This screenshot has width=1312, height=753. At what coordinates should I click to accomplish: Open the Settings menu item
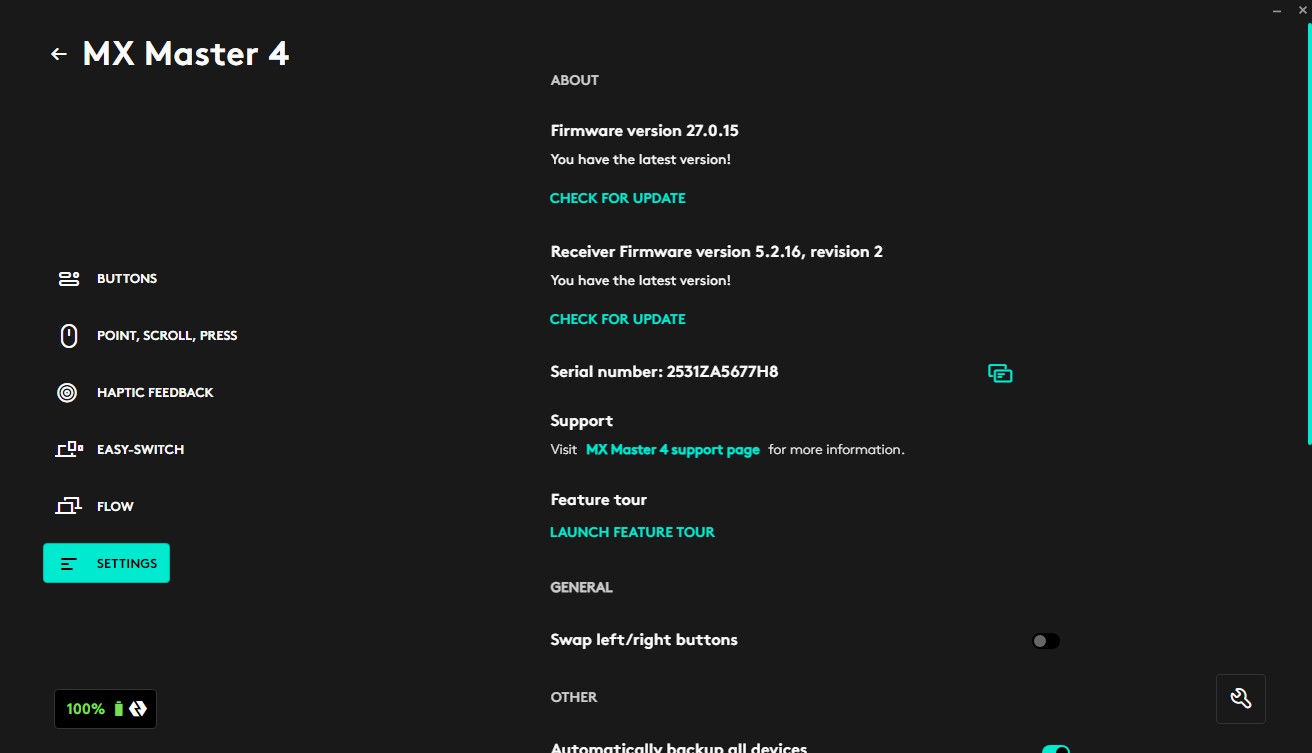(106, 563)
